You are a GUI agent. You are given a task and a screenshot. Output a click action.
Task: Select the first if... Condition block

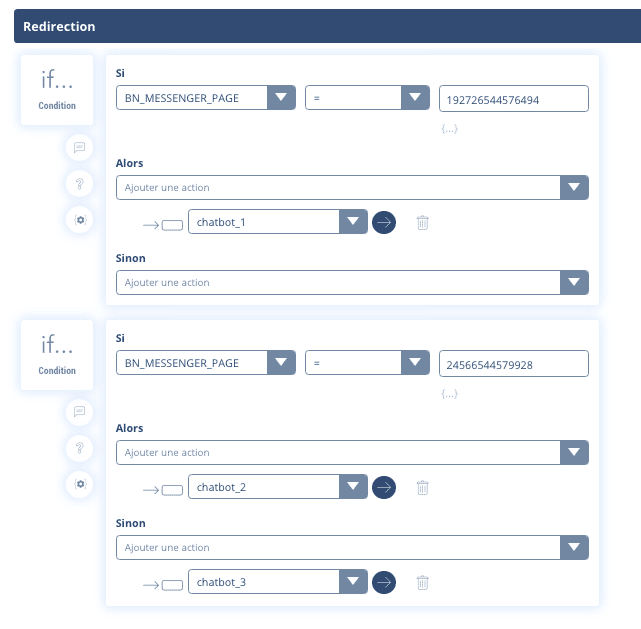(57, 89)
